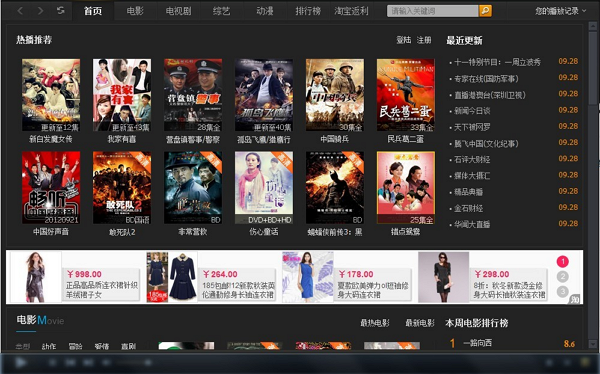Open 金石财经 entry
The width and height of the screenshot is (600, 374).
click(468, 208)
